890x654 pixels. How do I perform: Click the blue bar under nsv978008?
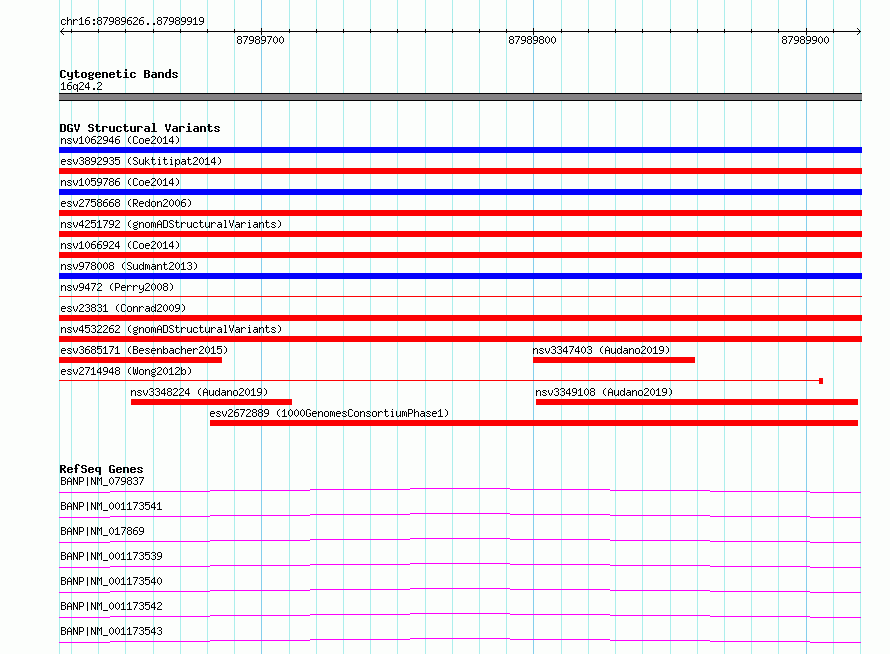point(460,276)
